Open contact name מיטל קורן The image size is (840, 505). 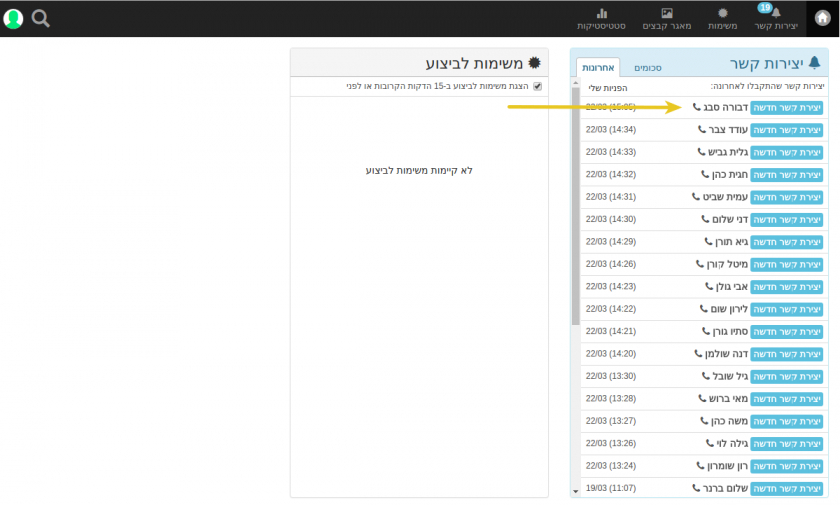(x=727, y=265)
